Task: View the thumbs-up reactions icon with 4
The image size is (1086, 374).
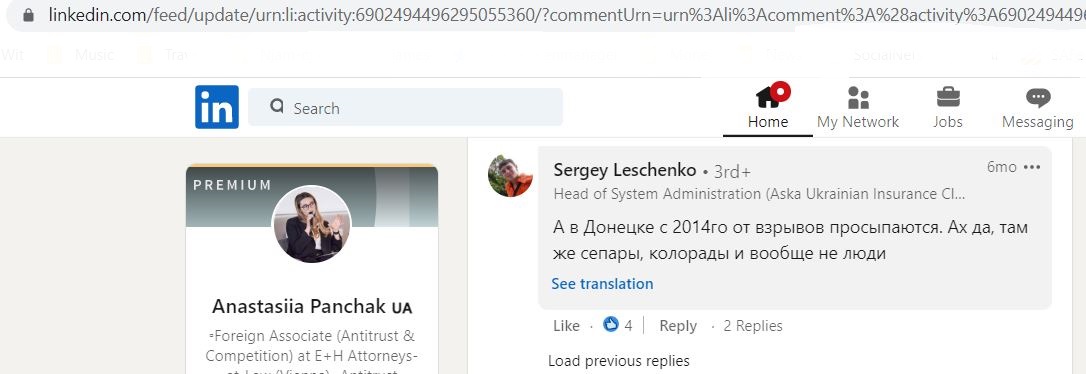Action: click(610, 324)
